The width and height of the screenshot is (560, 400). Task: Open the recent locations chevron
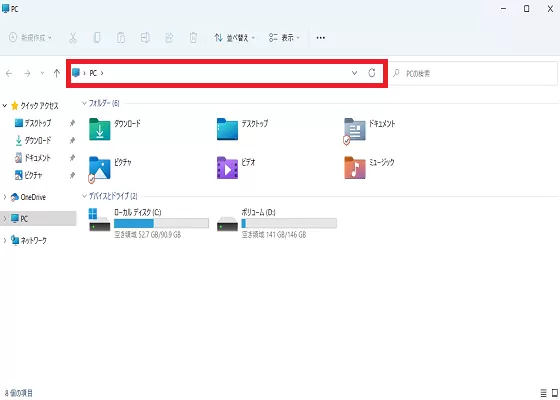pos(42,73)
